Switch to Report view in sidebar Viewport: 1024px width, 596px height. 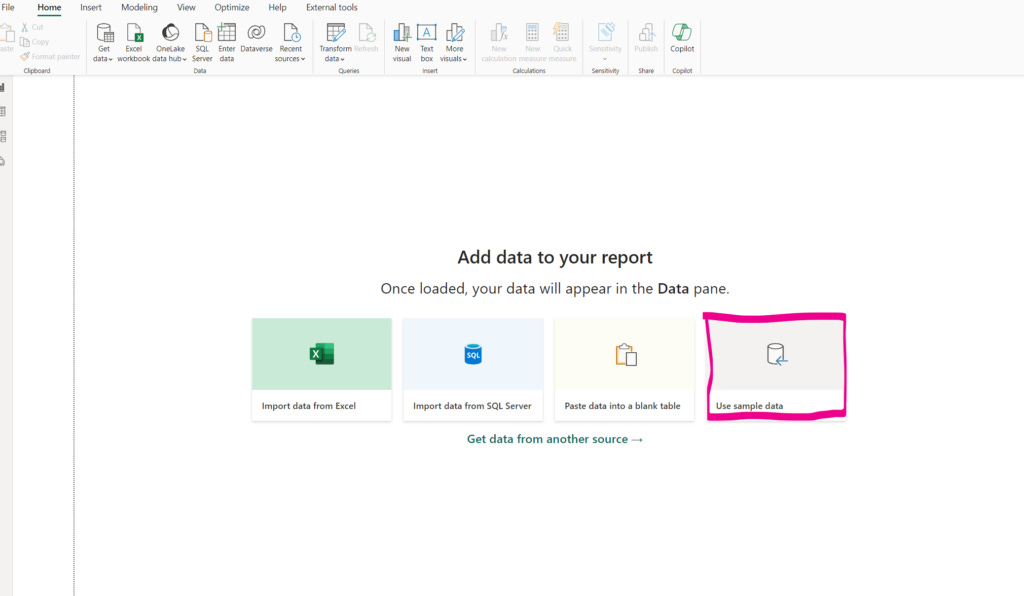pyautogui.click(x=3, y=87)
